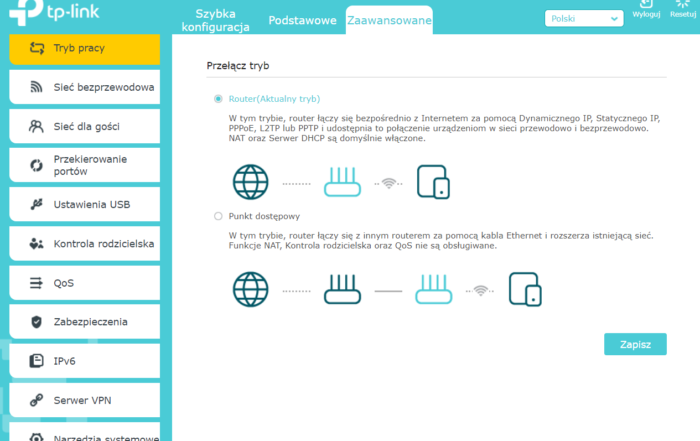This screenshot has width=700, height=441.
Task: Click the Reset button in header
Action: (x=683, y=11)
